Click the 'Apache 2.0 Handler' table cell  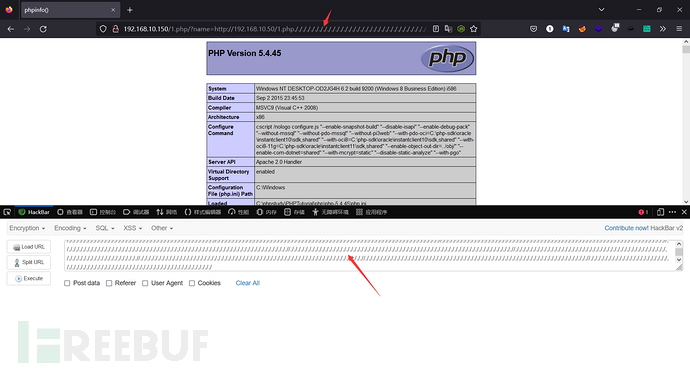[365, 162]
